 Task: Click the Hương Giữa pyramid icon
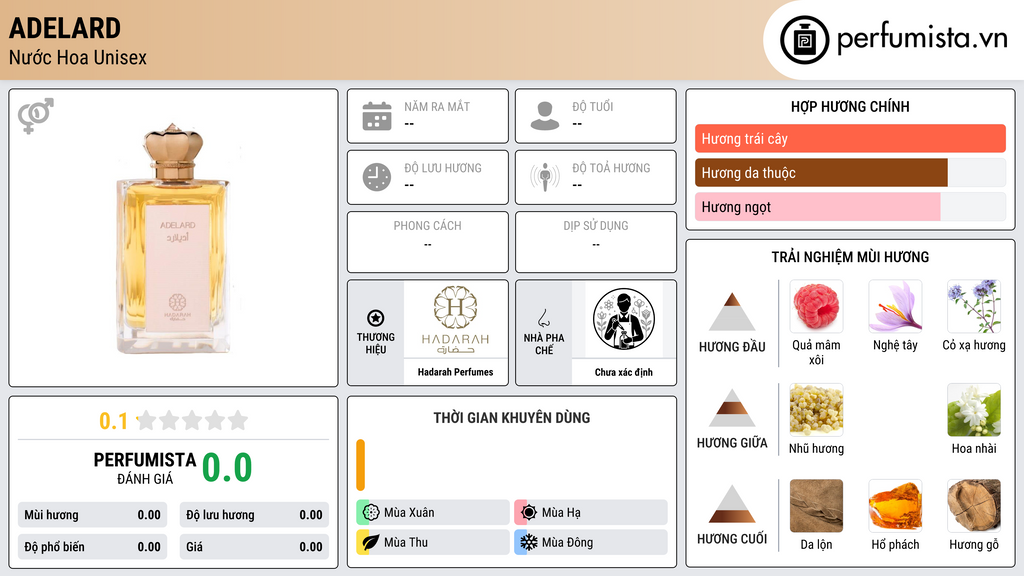pyautogui.click(x=732, y=408)
